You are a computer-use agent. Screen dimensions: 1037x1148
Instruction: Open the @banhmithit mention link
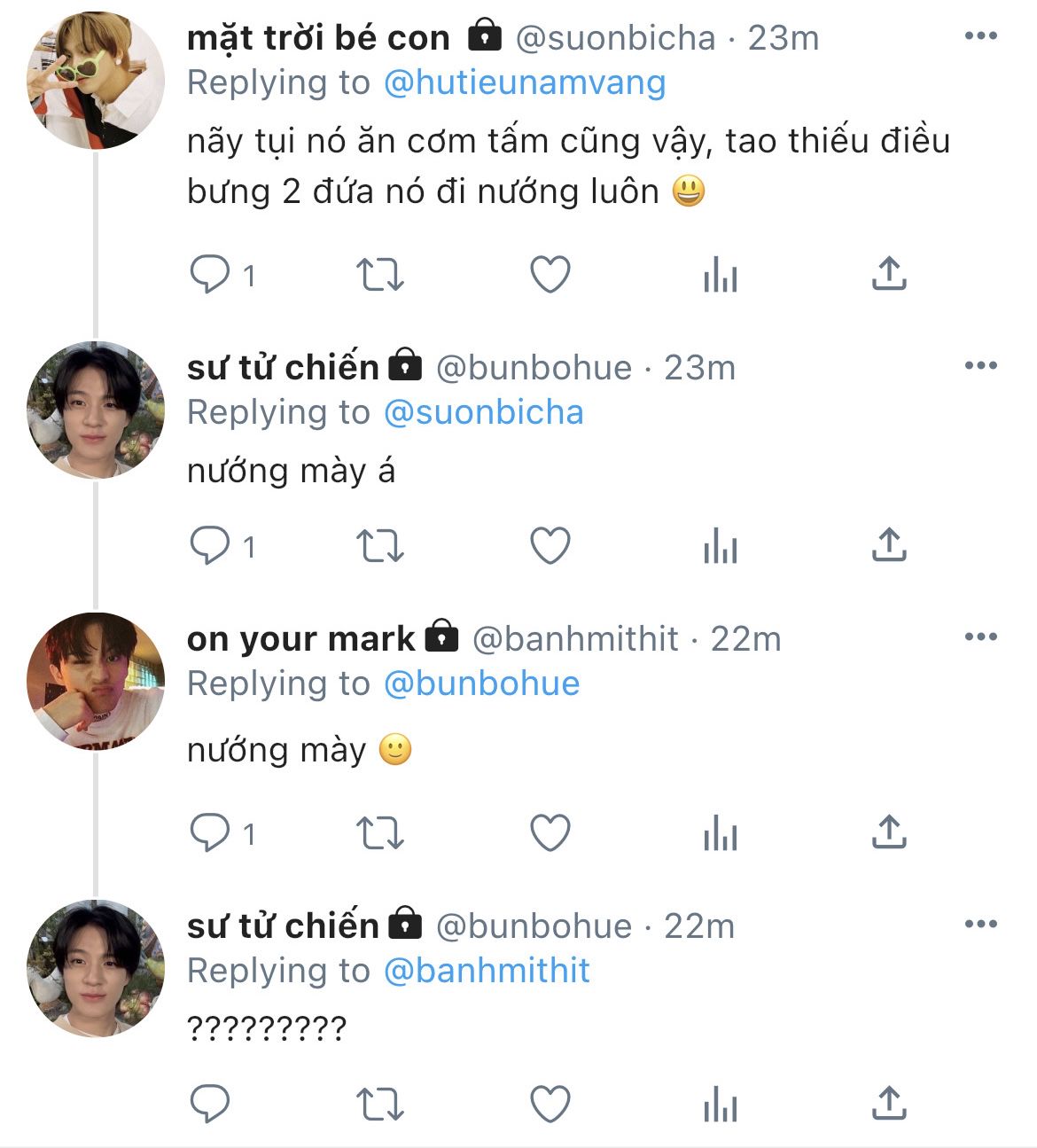pyautogui.click(x=487, y=971)
